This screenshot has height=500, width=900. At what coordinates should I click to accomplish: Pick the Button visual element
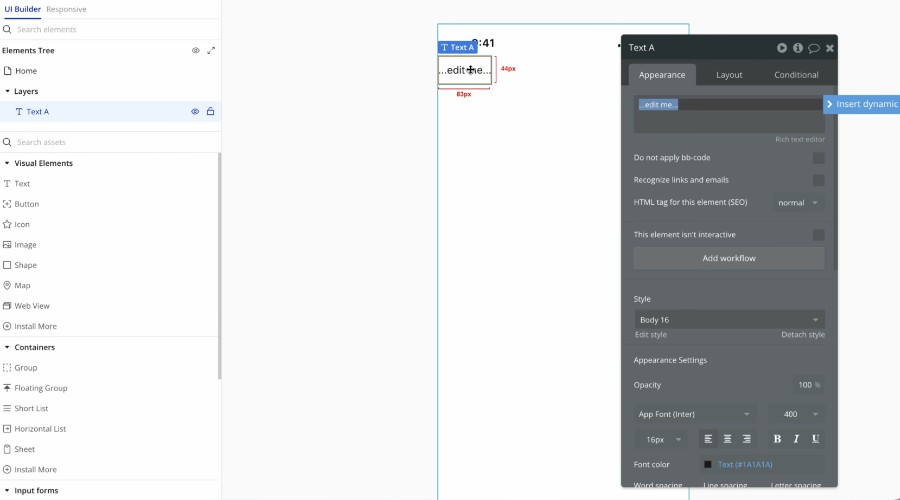point(21,204)
